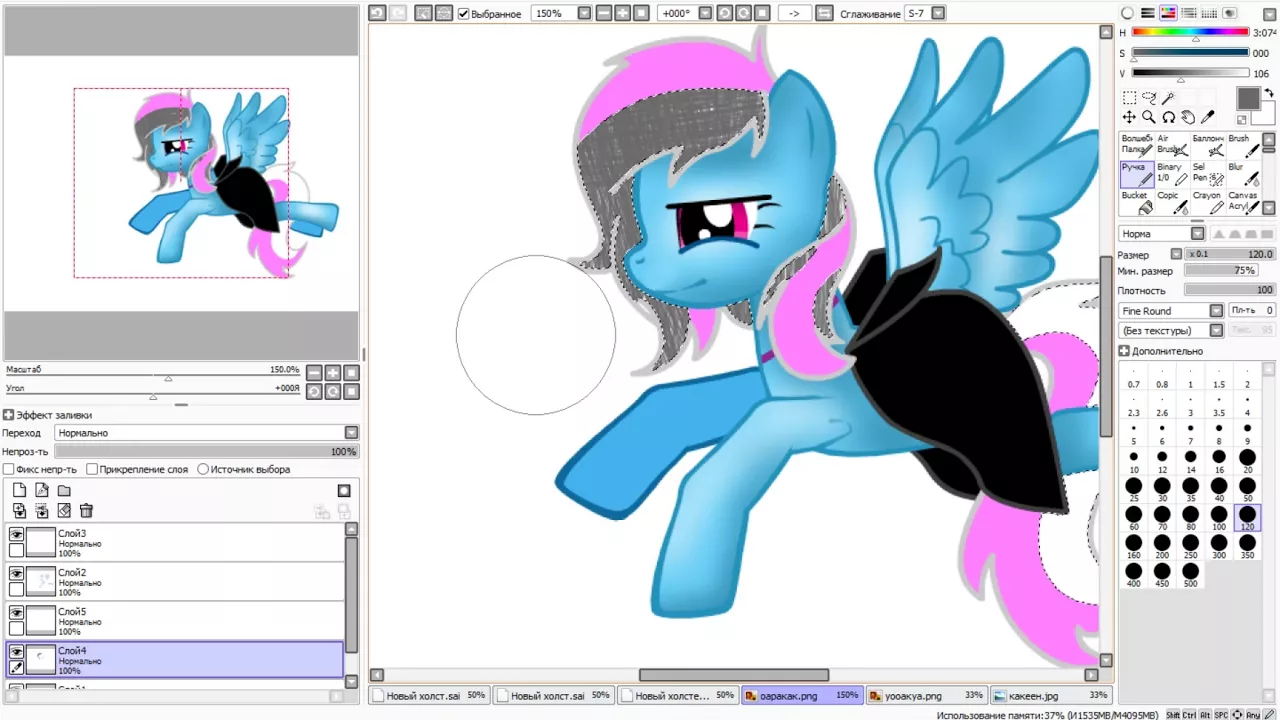Switch to какеен.jpg tab
The width and height of the screenshot is (1280, 720).
1051,695
